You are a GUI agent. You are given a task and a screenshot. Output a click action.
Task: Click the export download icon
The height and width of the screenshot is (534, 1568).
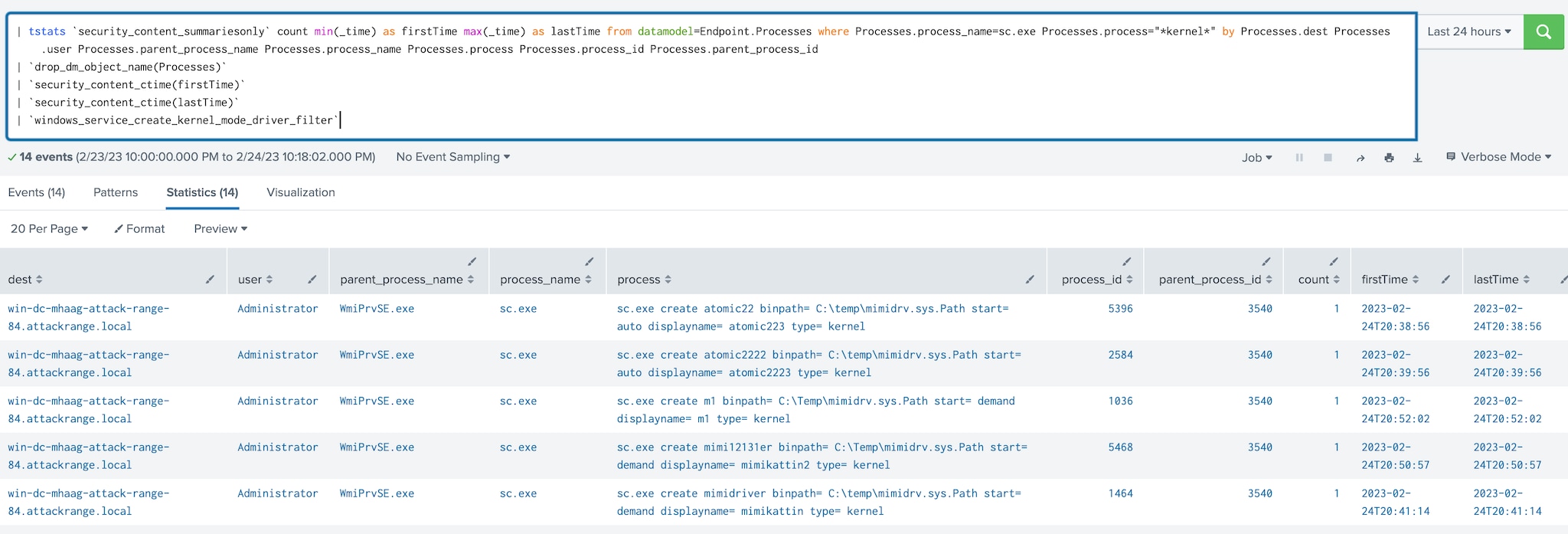1417,158
